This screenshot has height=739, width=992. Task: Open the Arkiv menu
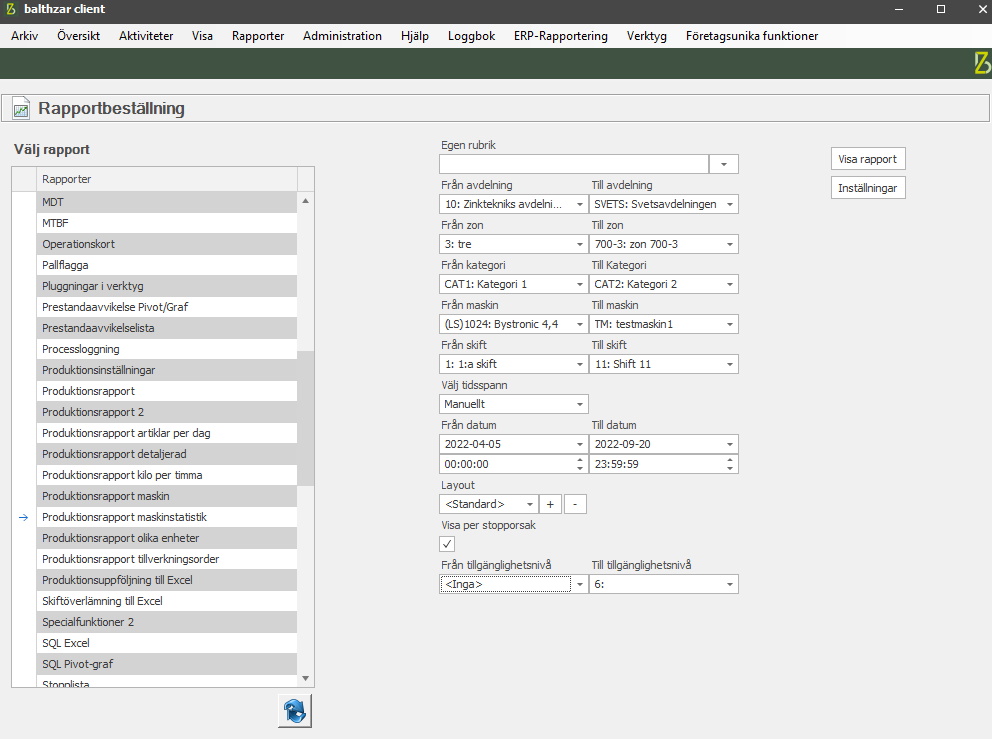[x=25, y=36]
